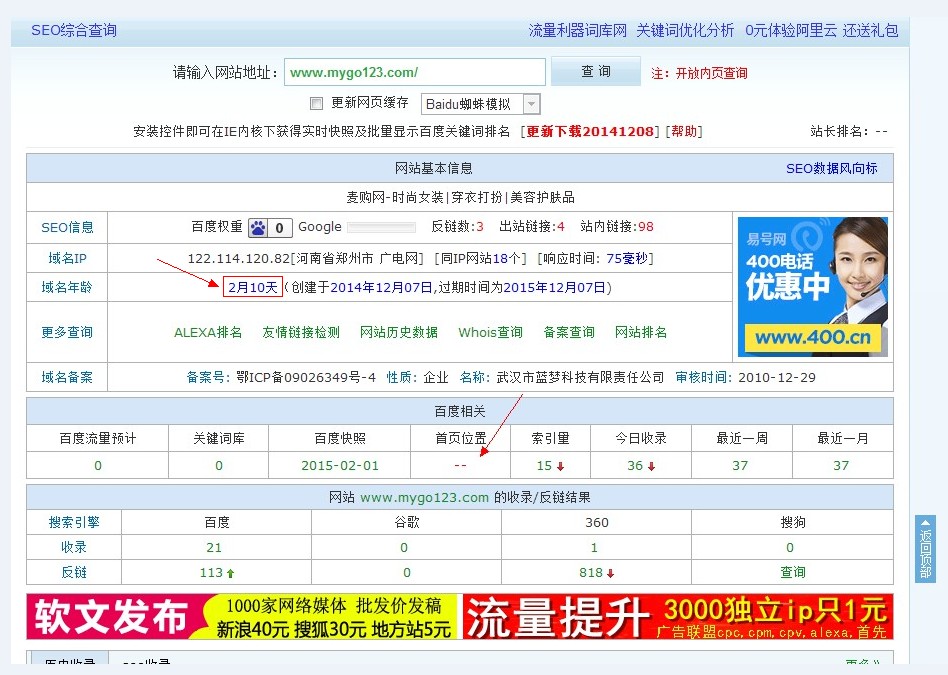The image size is (948, 675).
Task: Click the 更多查询 row label
Action: (x=67, y=332)
